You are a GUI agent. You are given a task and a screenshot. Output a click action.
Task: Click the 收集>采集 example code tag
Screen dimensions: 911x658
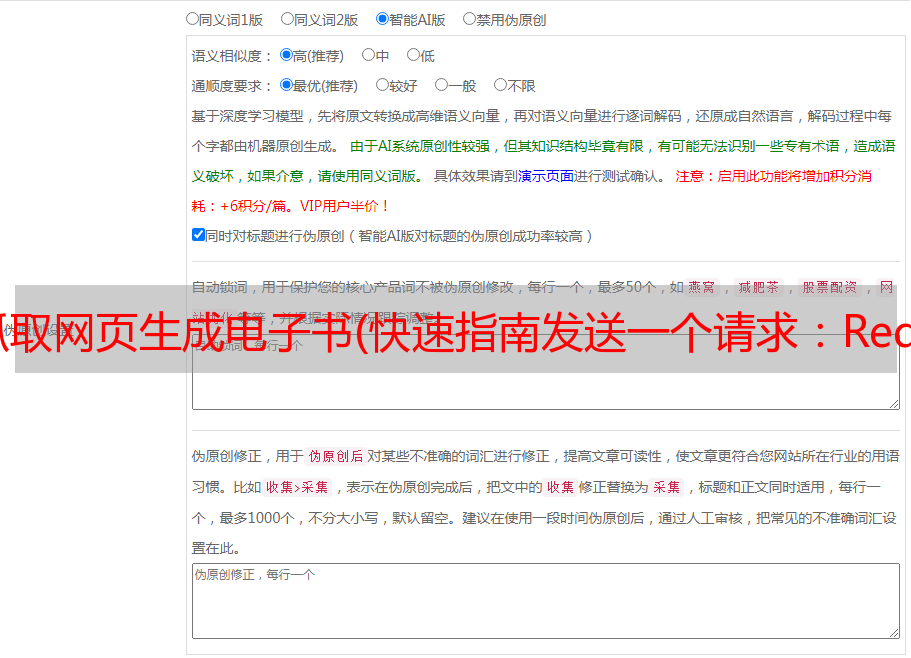(297, 488)
